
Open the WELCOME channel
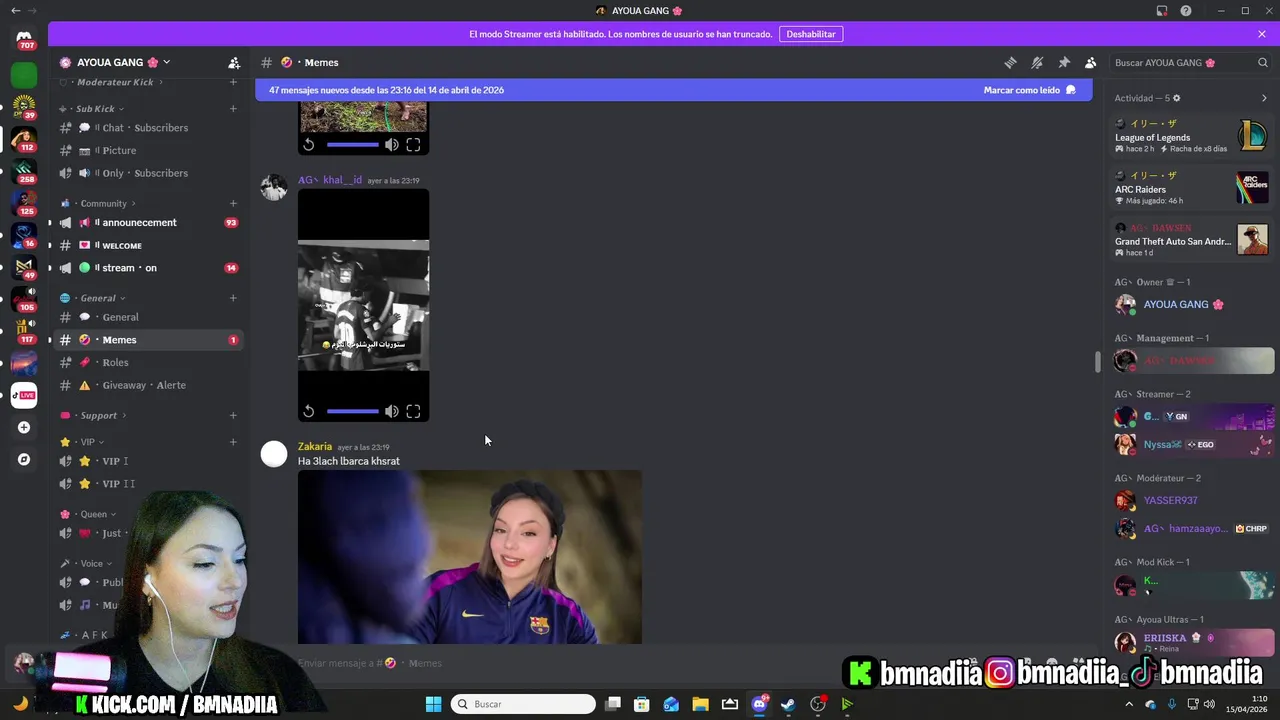[148, 245]
